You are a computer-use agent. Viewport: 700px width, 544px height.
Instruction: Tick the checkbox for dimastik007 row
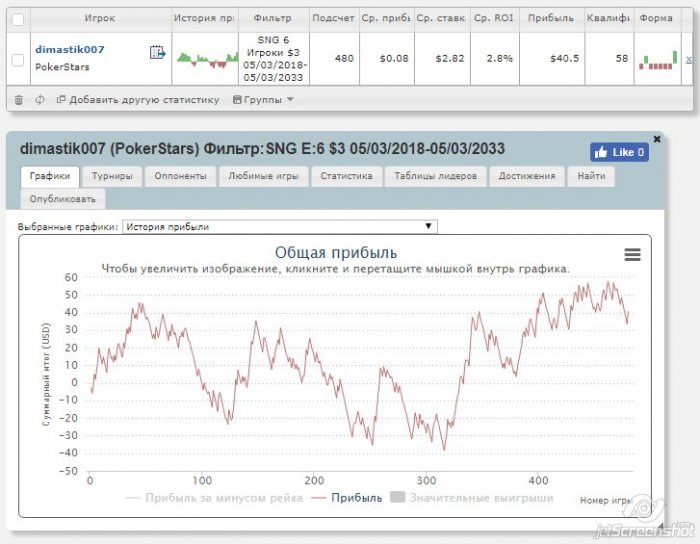tap(18, 59)
